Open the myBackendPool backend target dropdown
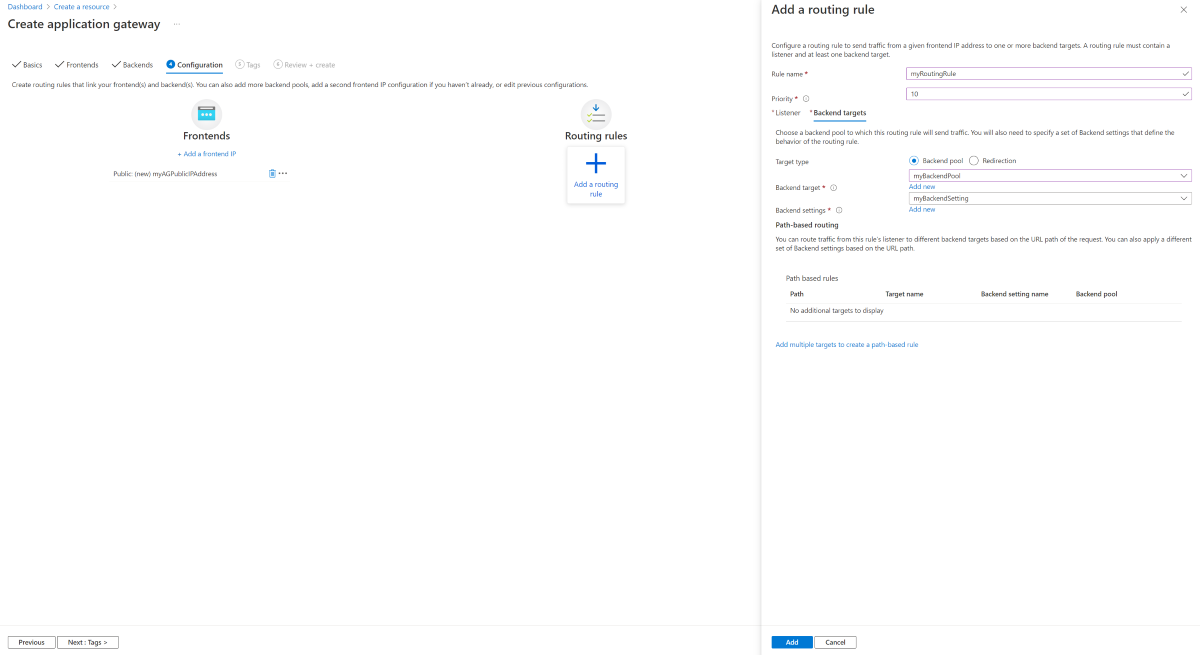Viewport: 1200px width, 655px height. [1050, 175]
